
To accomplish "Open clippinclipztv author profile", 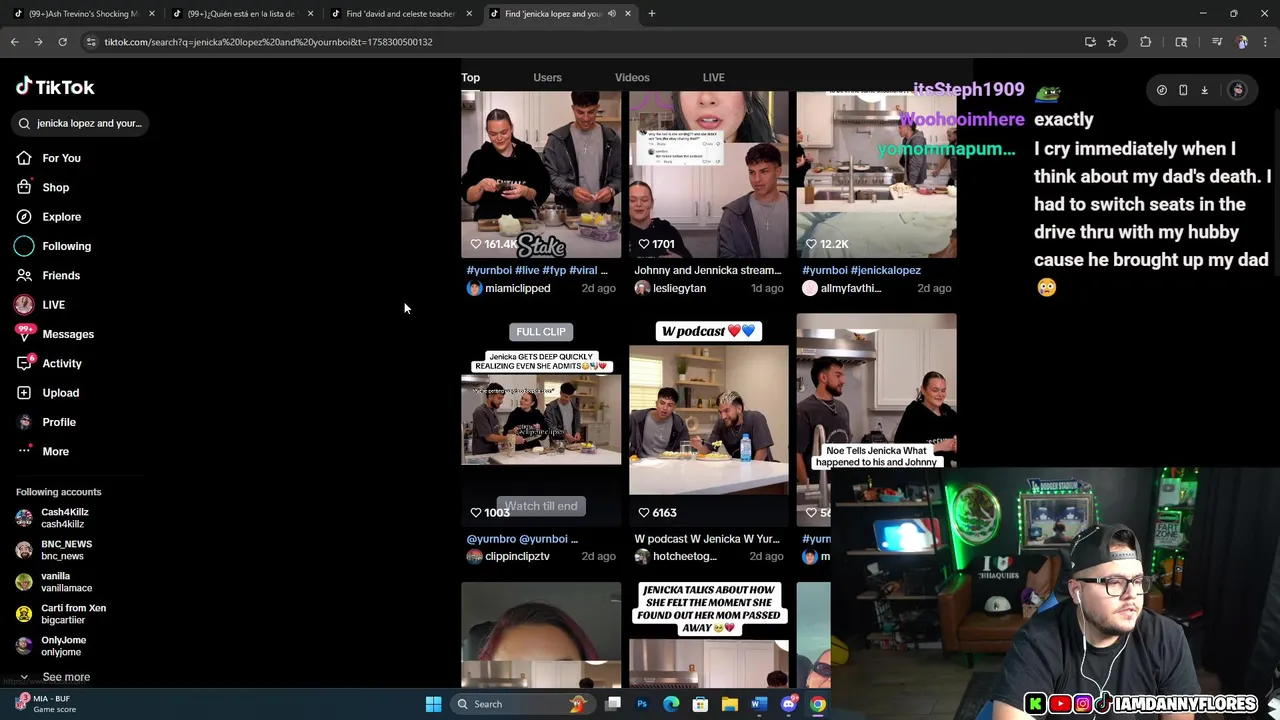I will coord(508,556).
